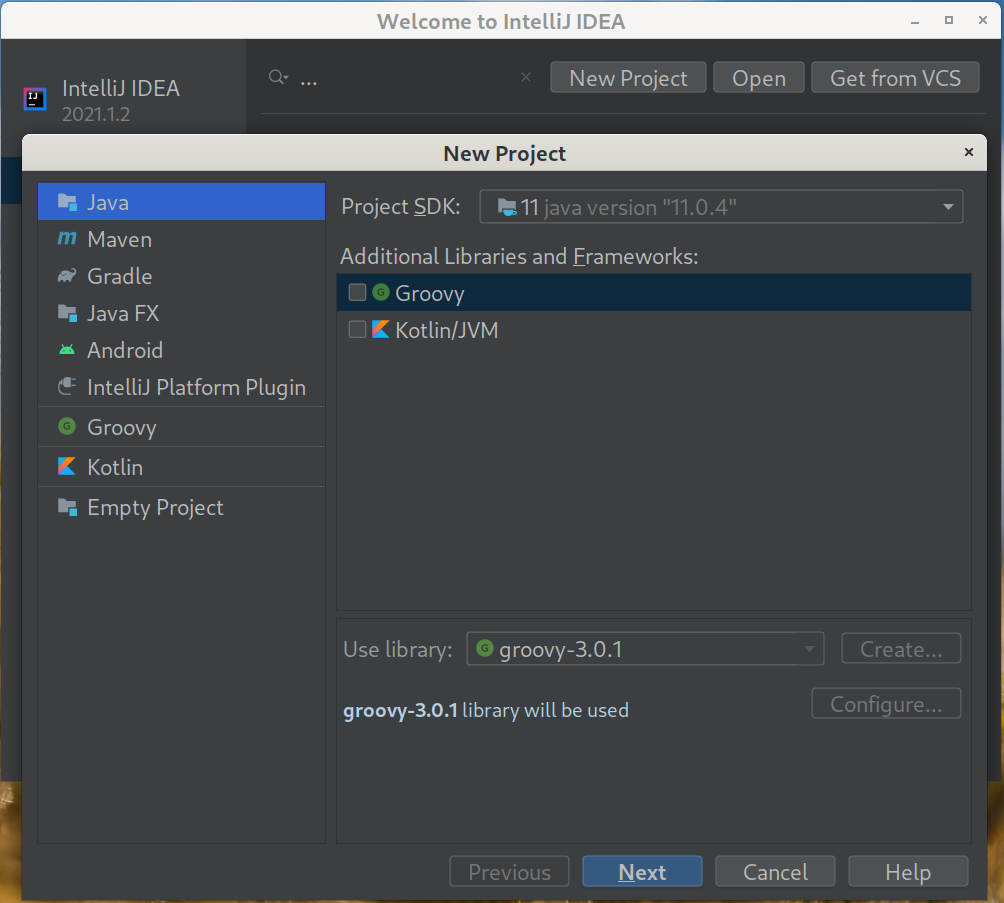Image resolution: width=1004 pixels, height=903 pixels.
Task: Click the search magnifier icon
Action: pos(277,77)
